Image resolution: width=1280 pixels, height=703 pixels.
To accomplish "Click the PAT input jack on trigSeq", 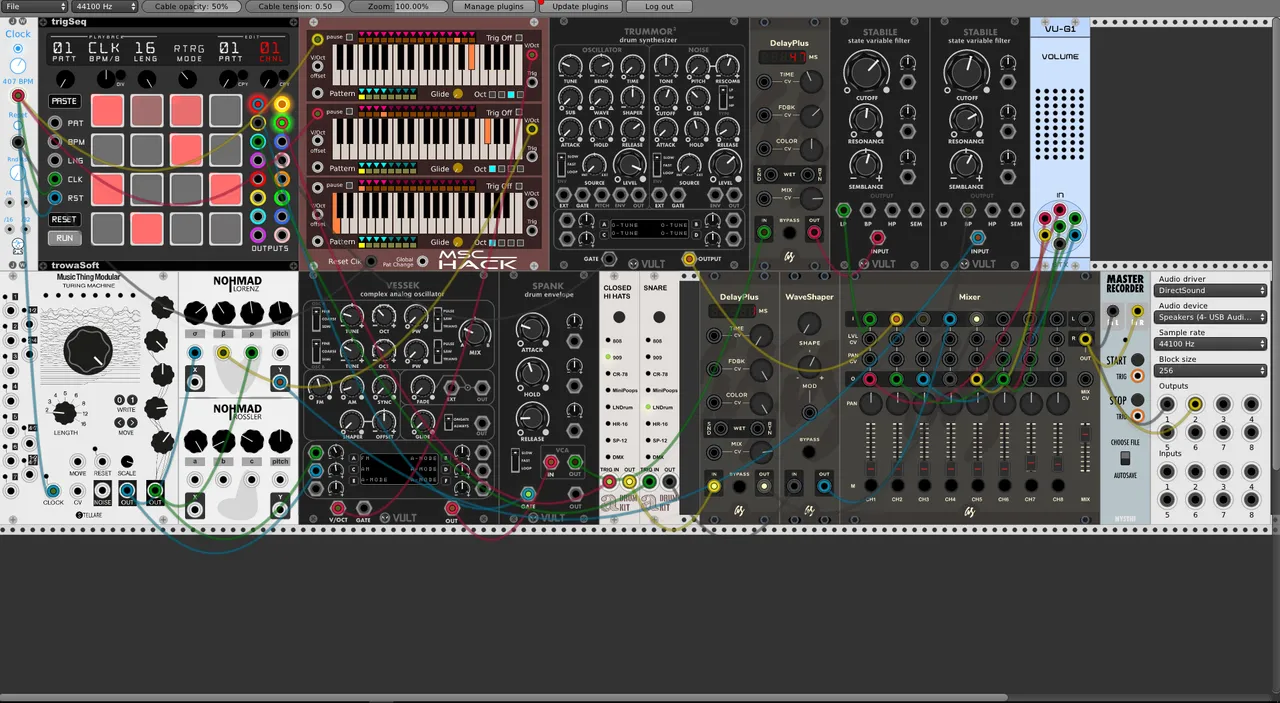I will click(56, 123).
